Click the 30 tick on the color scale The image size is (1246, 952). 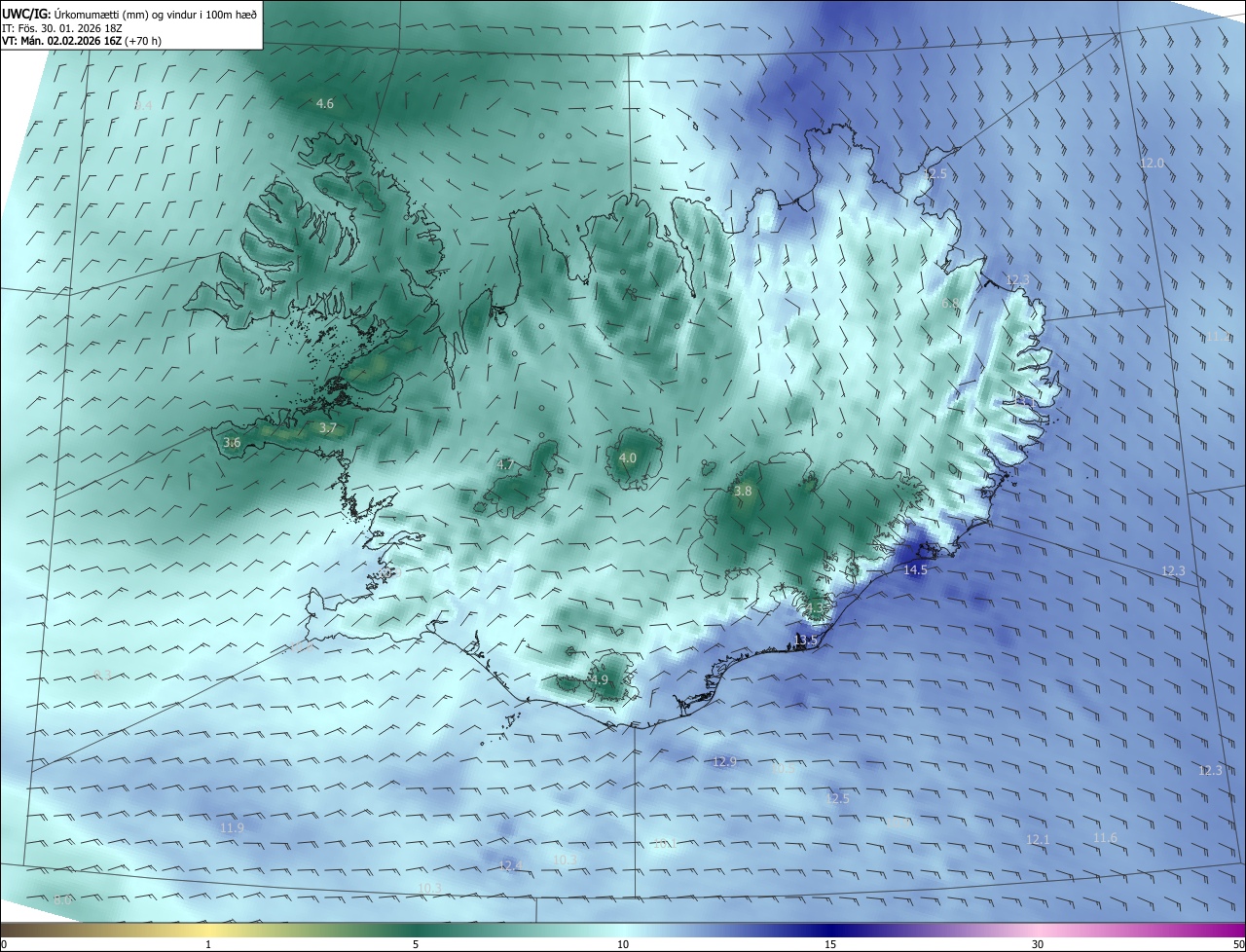[1038, 944]
